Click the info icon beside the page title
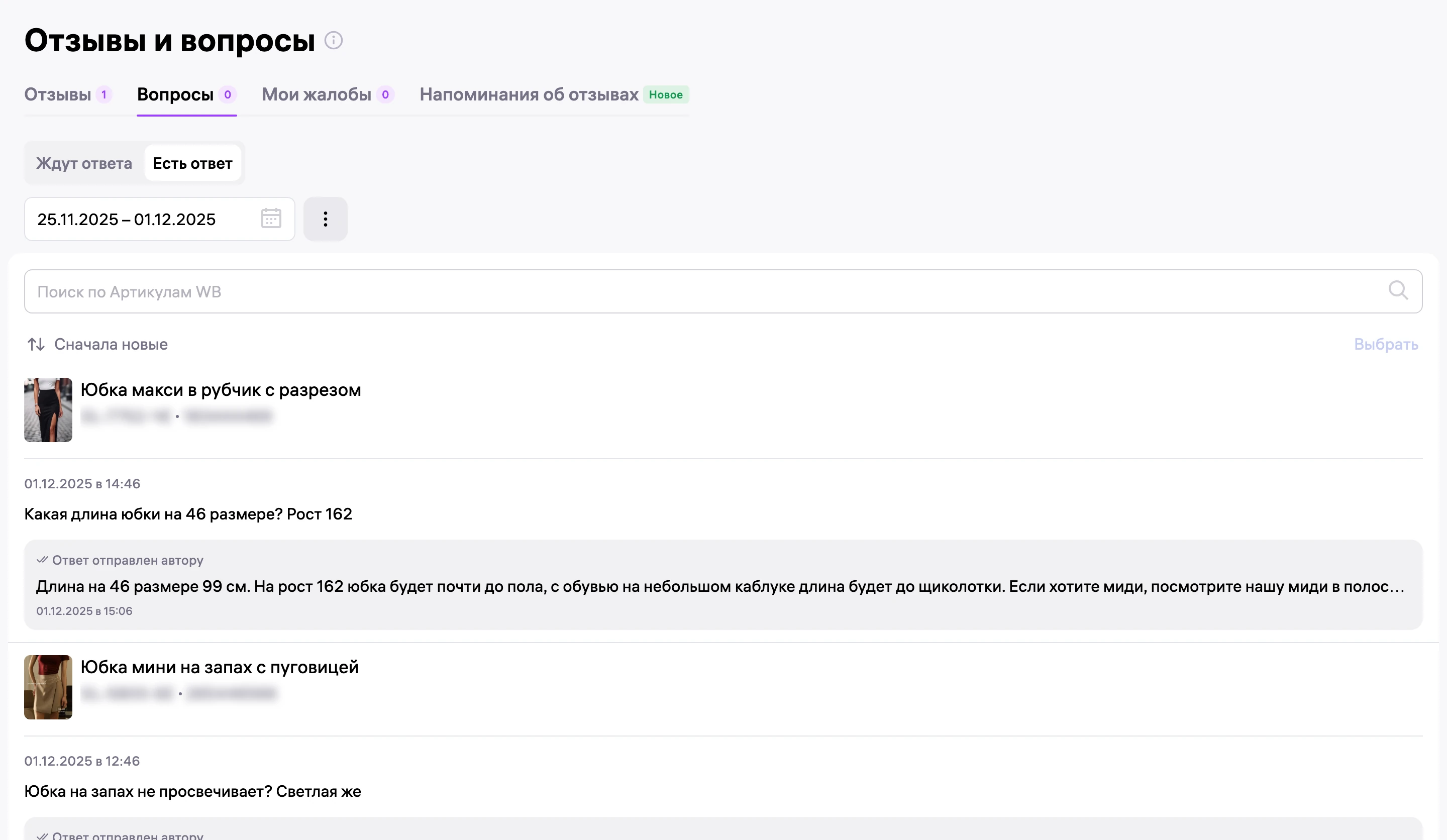 point(334,41)
